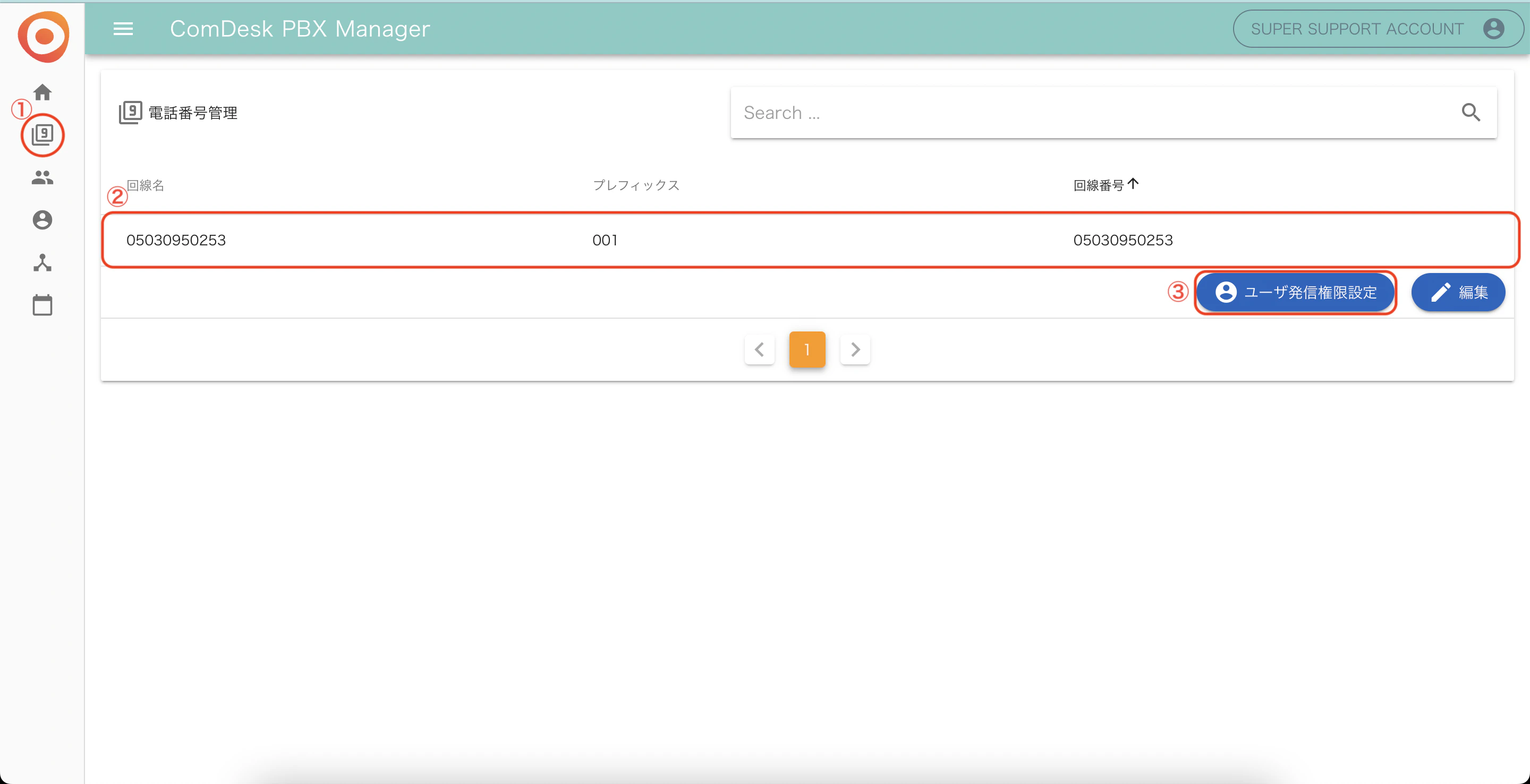Click the ユーザ発信権限設定 button
Screen dimensions: 1530x784
(1295, 292)
